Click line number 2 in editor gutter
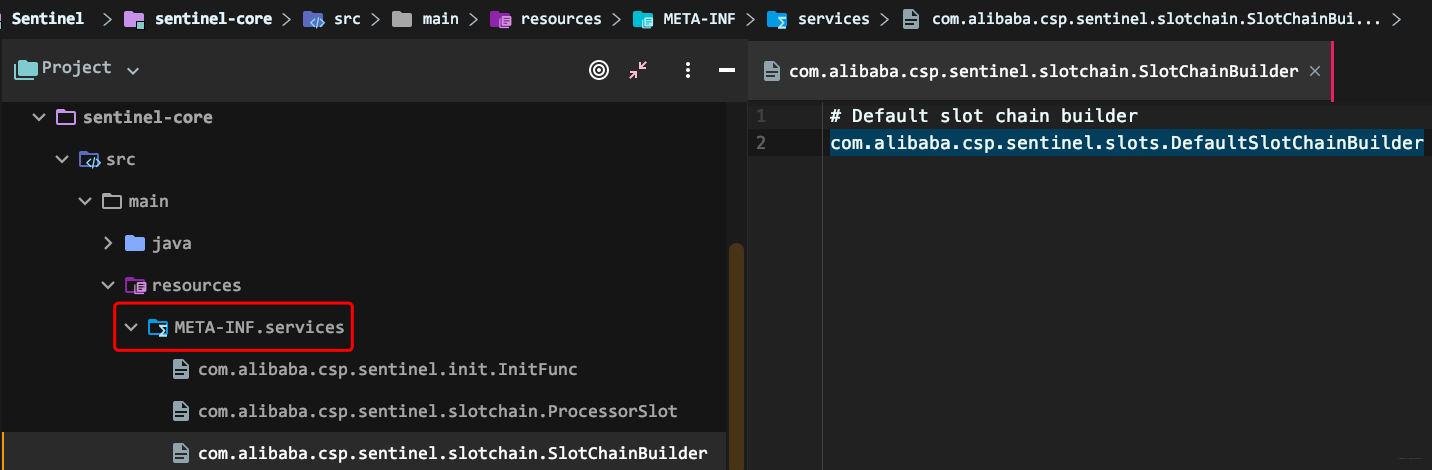The width and height of the screenshot is (1432, 470). [761, 143]
